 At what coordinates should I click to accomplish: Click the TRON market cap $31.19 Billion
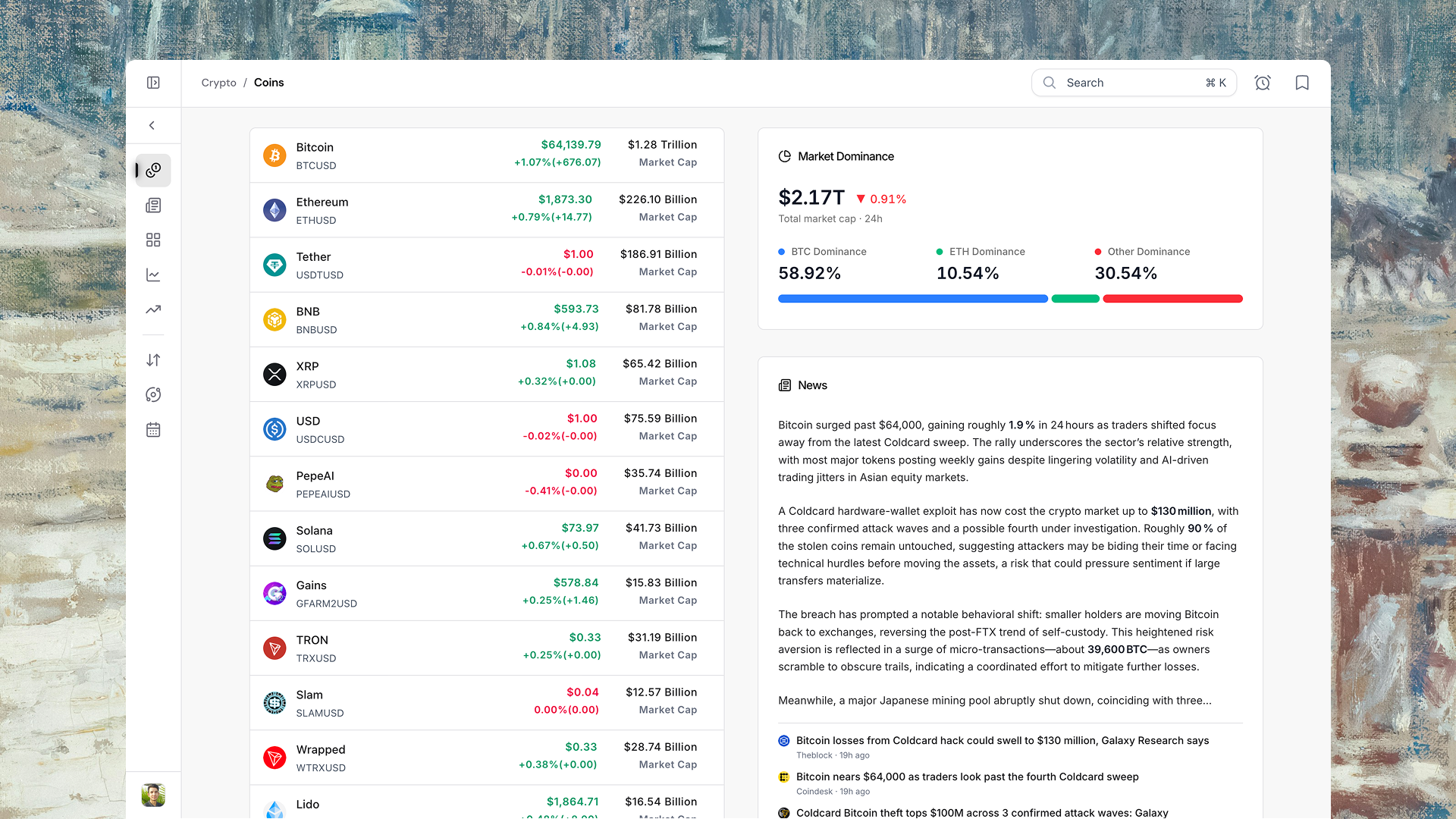(662, 637)
